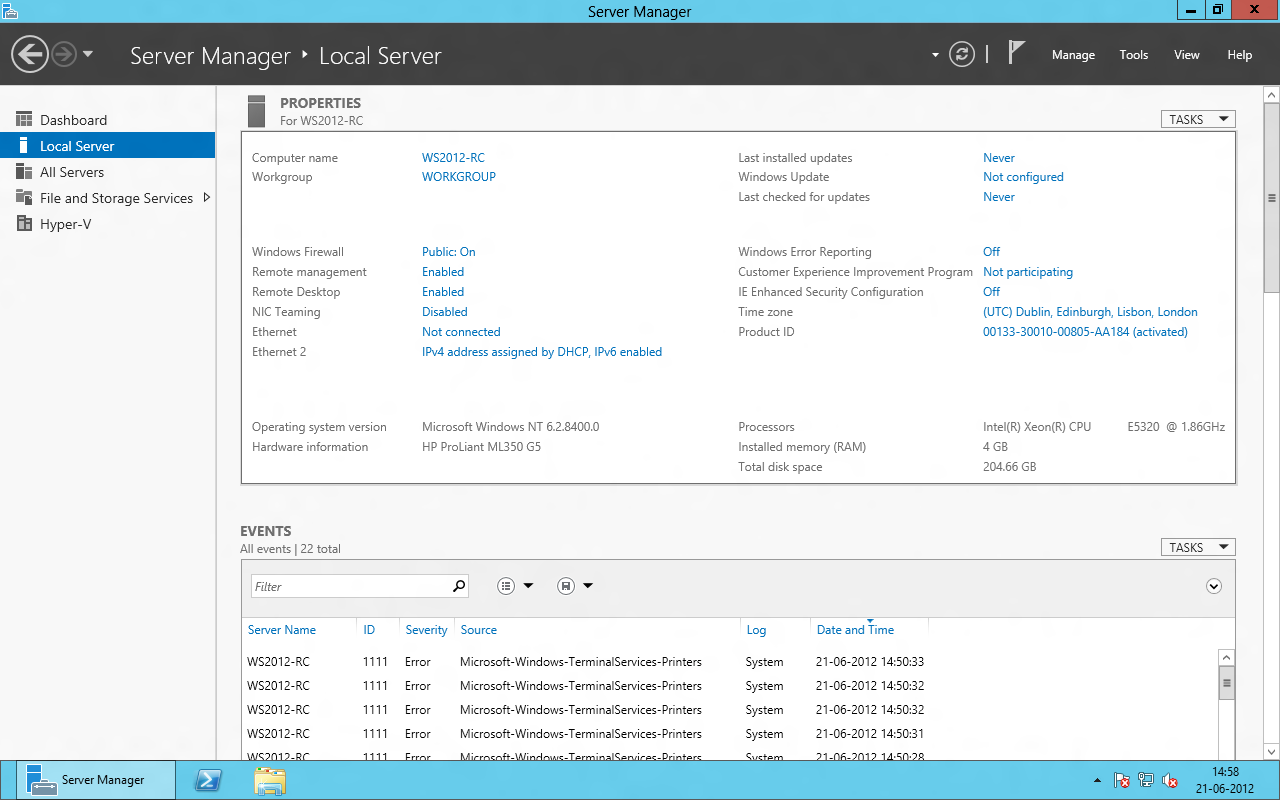Screen dimensions: 1280x800
Task: Launch Windows PowerShell from taskbar
Action: pyautogui.click(x=209, y=780)
